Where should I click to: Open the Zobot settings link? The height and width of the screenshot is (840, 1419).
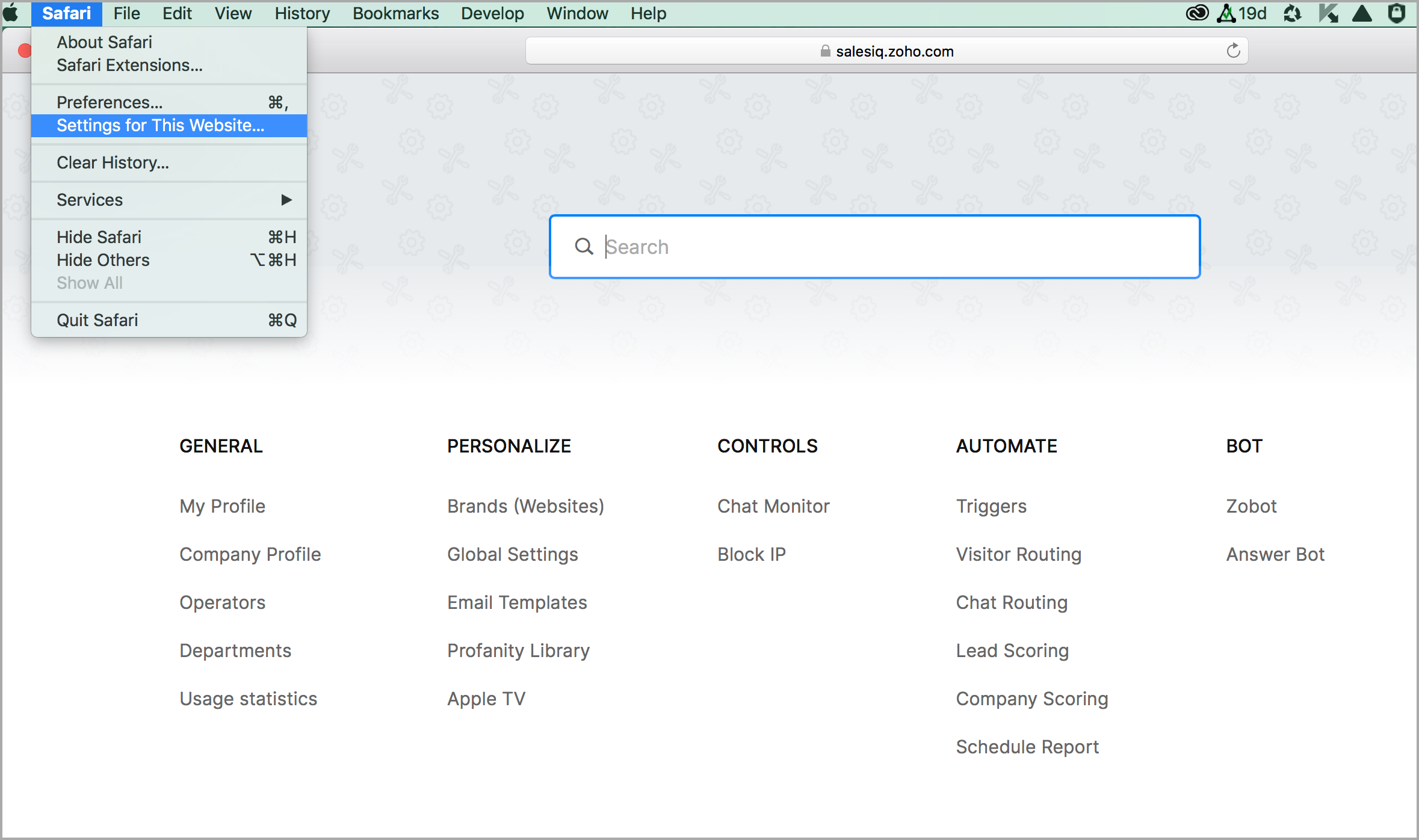[1251, 506]
